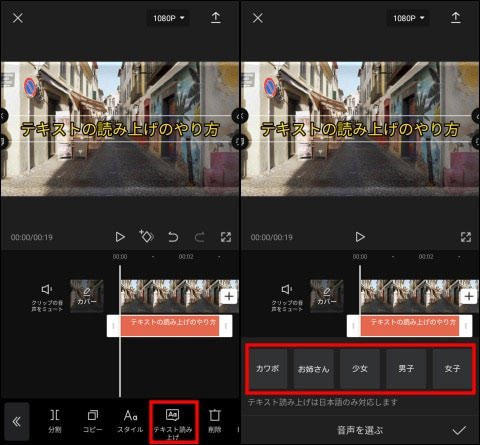Image resolution: width=480 pixels, height=445 pixels.
Task: Choose the 女子 voice
Action: point(452,369)
